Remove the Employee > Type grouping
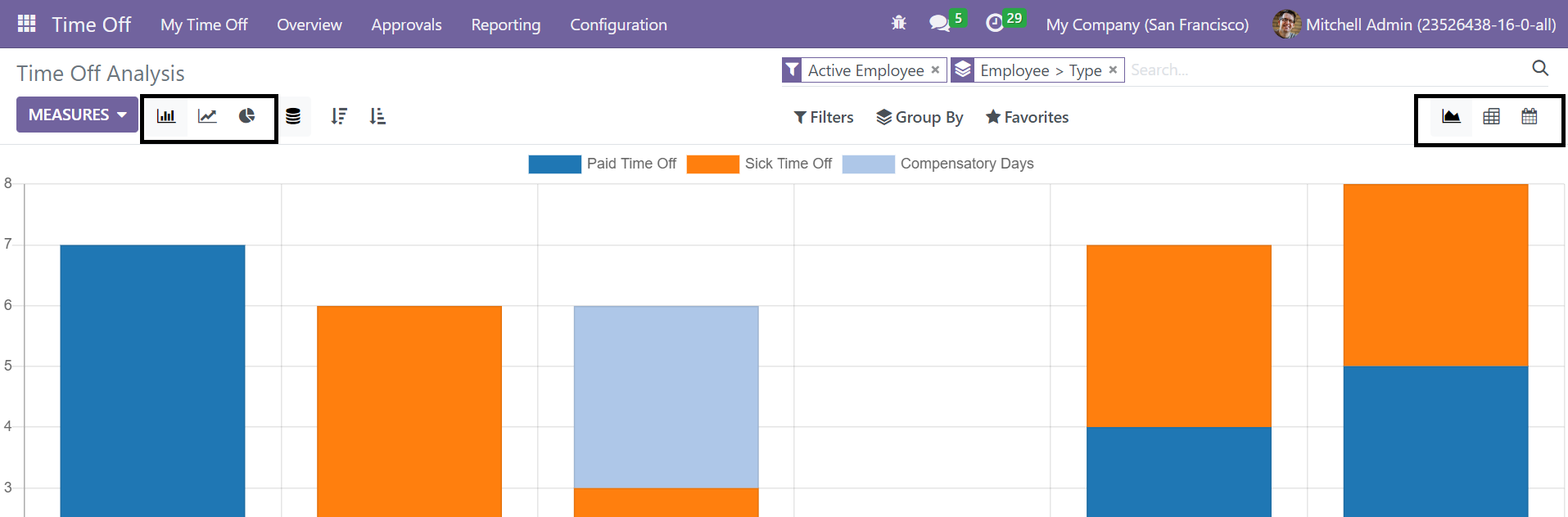The height and width of the screenshot is (517, 1568). click(x=1113, y=70)
